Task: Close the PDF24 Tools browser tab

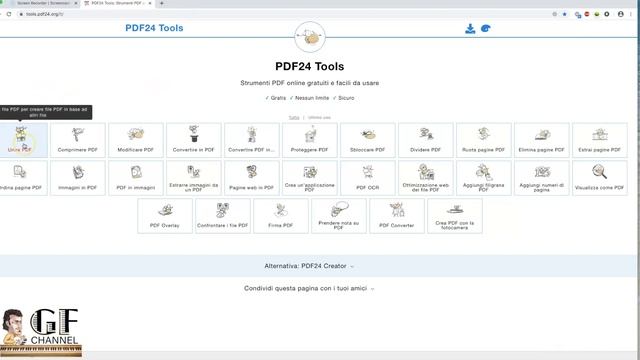Action: click(x=150, y=3)
